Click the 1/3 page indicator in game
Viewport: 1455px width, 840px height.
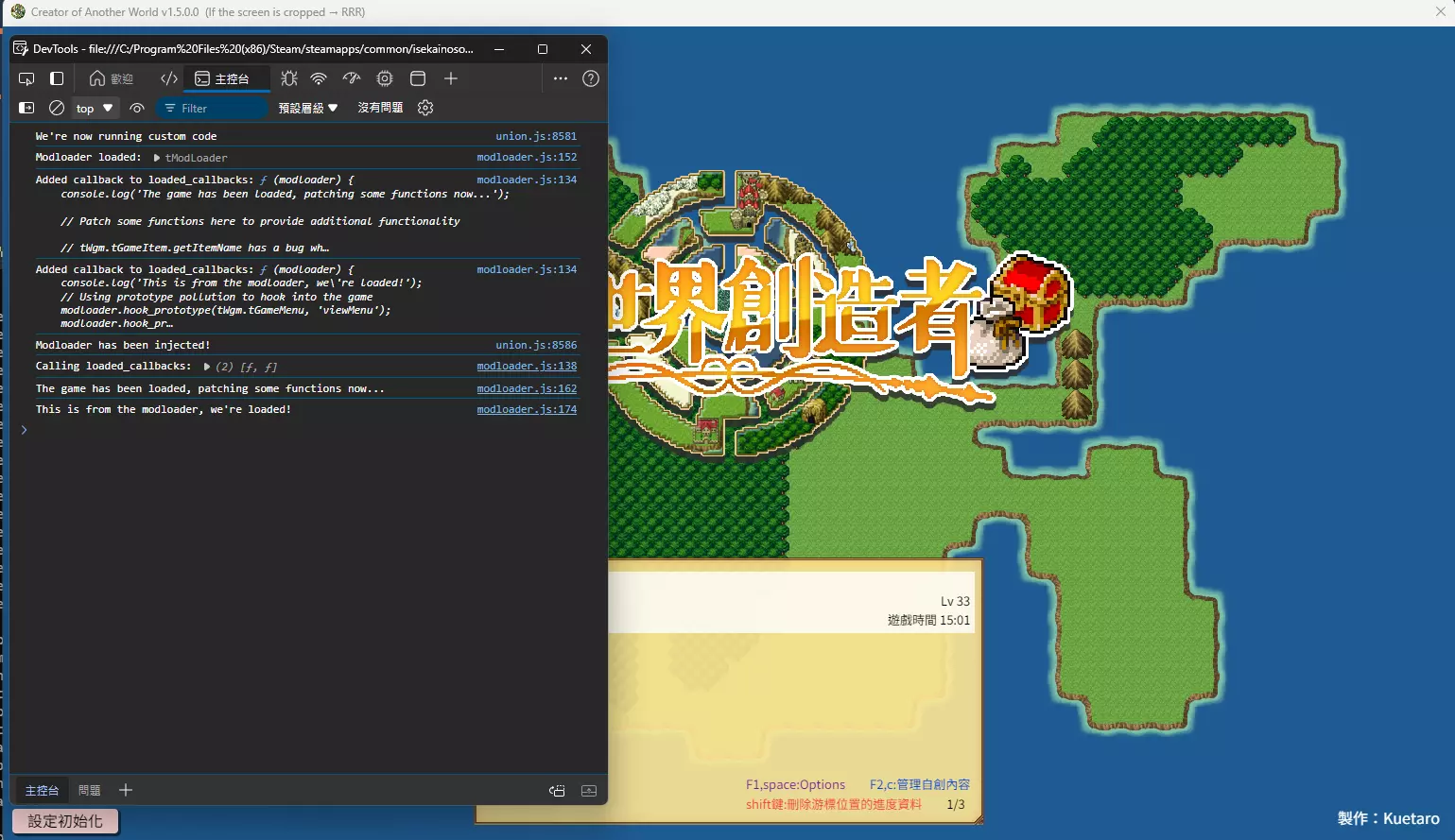pos(956,804)
